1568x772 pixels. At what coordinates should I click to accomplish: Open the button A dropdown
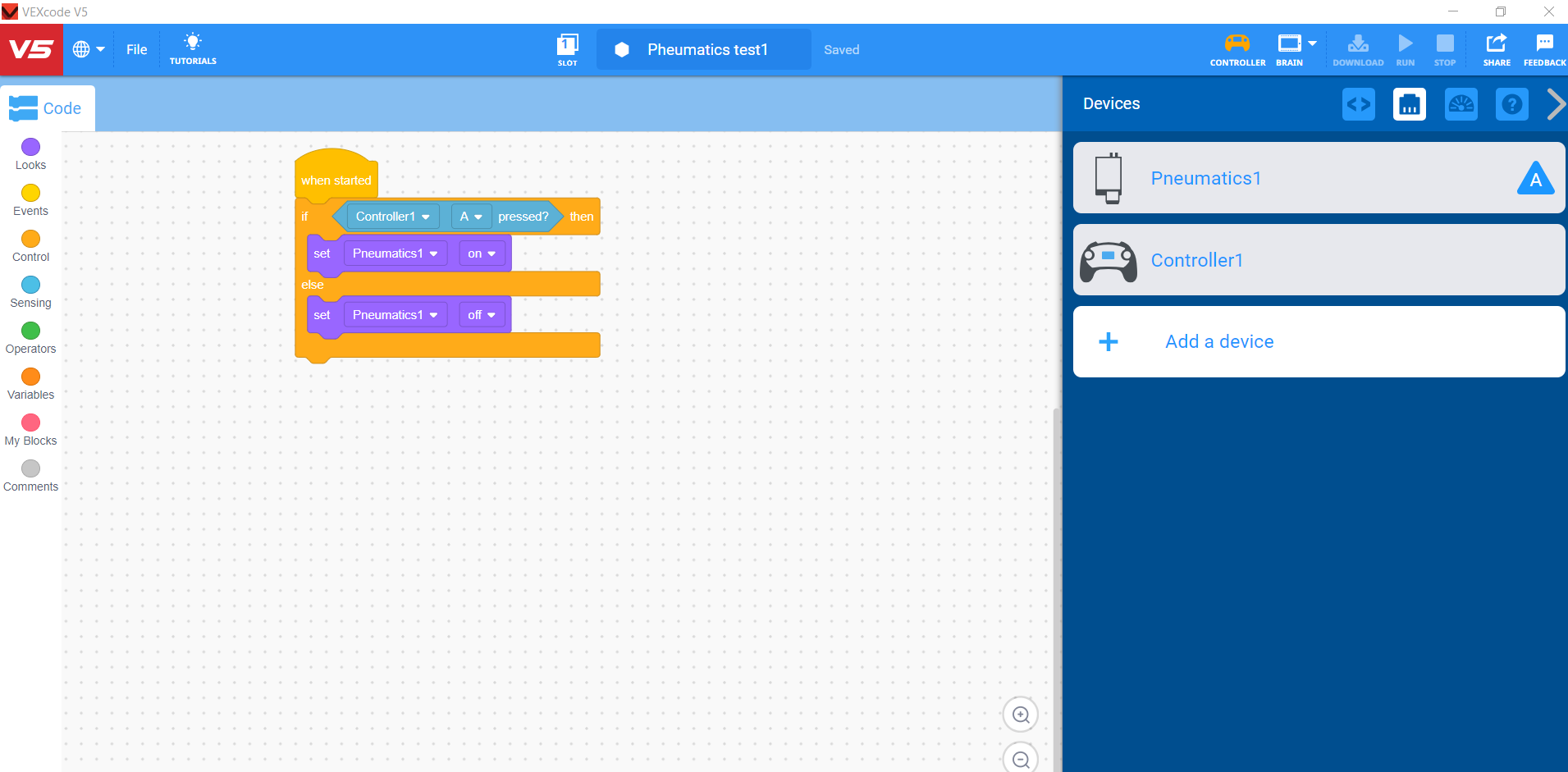471,217
